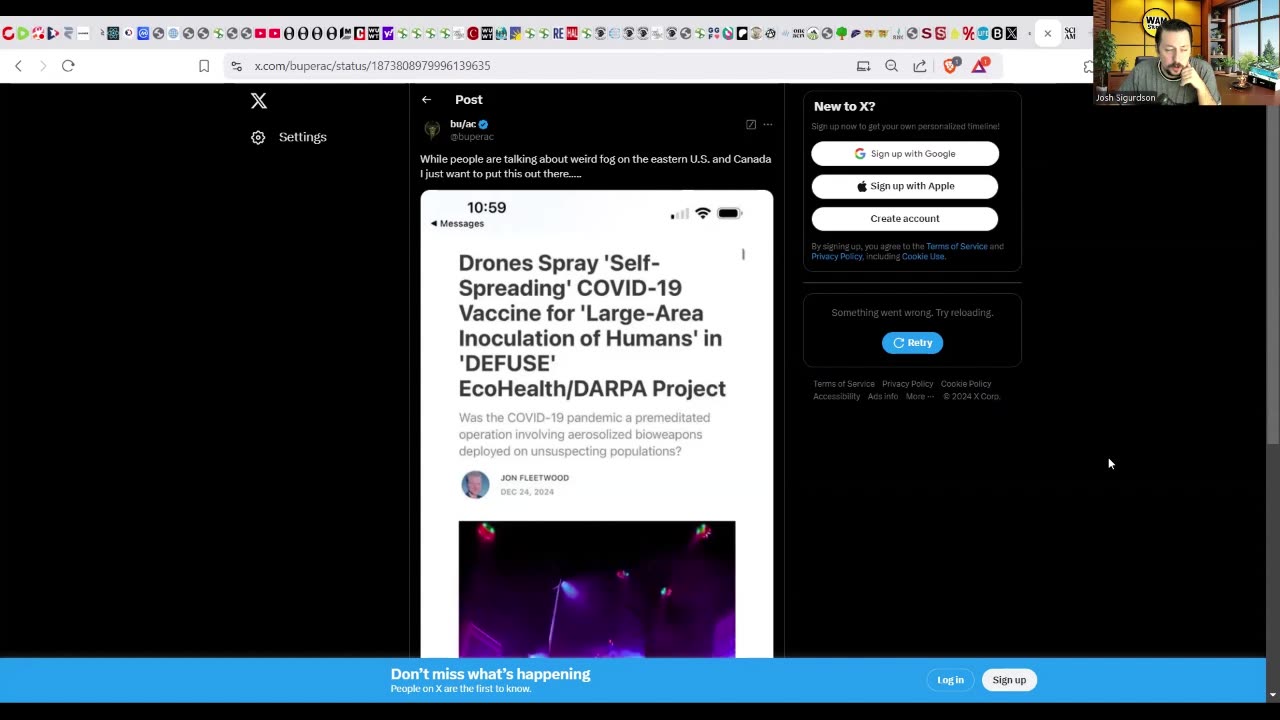The width and height of the screenshot is (1280, 720).
Task: Sign up with Apple button
Action: point(905,186)
